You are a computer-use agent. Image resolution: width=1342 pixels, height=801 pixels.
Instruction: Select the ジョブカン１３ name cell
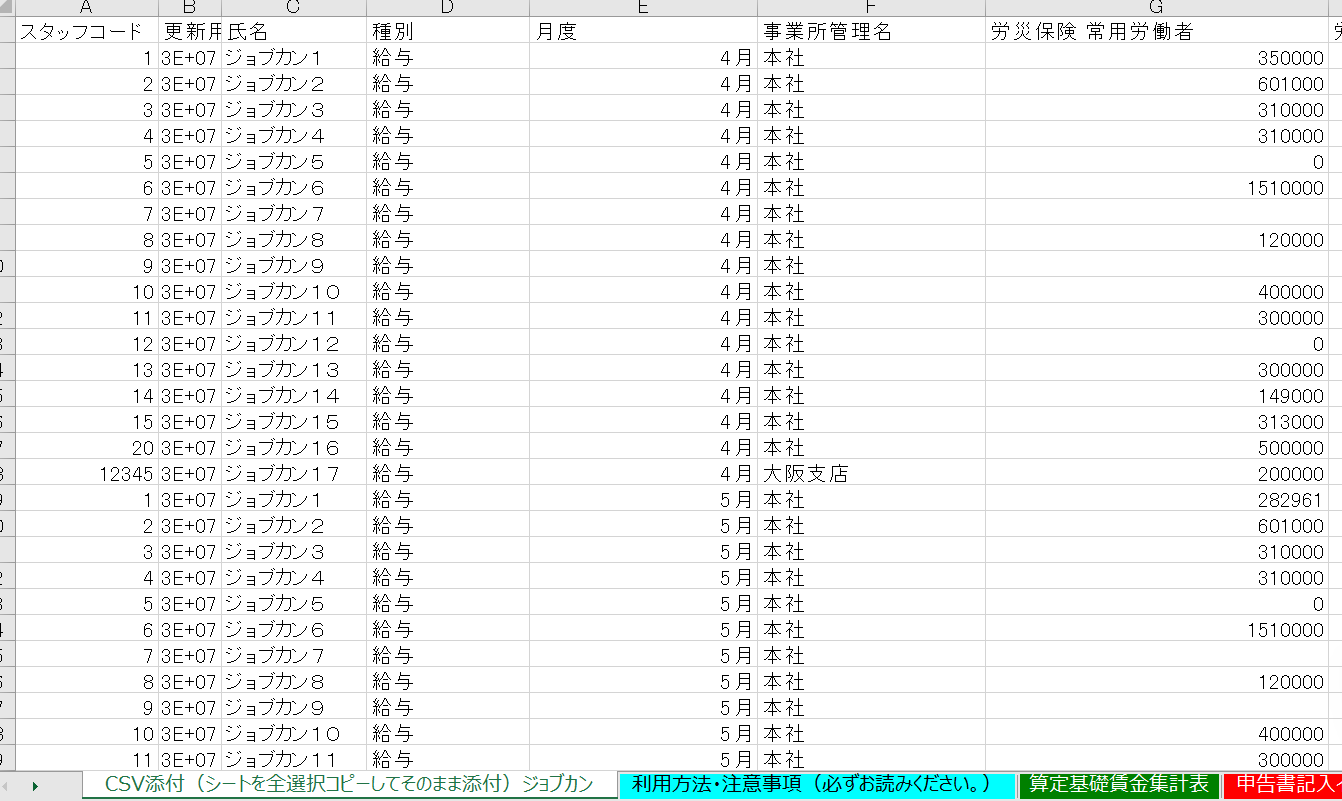tap(294, 369)
